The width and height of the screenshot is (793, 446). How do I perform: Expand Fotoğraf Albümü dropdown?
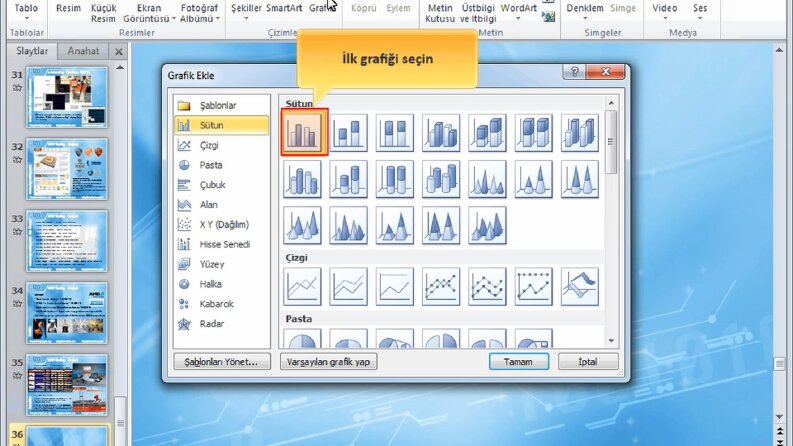pyautogui.click(x=199, y=13)
